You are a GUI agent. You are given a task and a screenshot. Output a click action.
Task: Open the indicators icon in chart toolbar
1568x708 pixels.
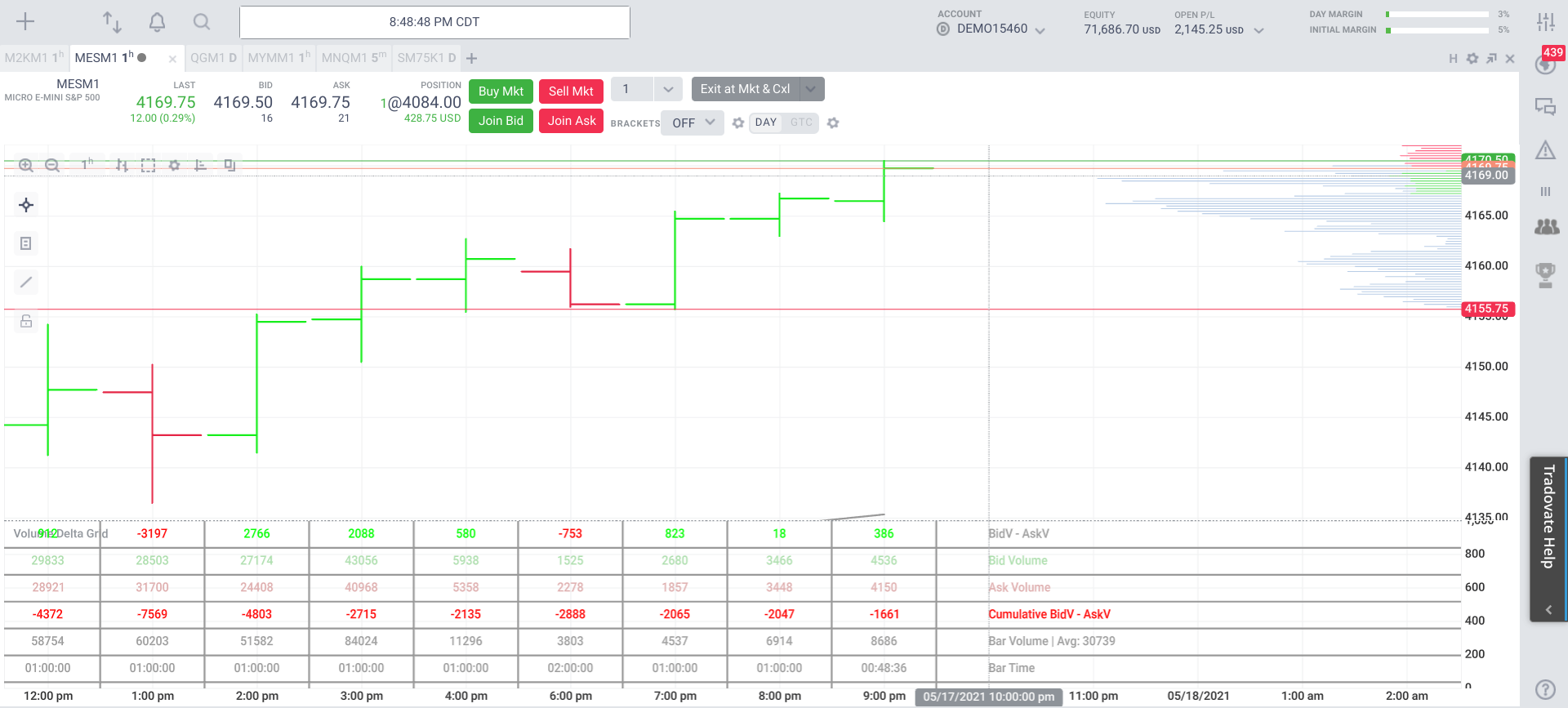[x=201, y=165]
